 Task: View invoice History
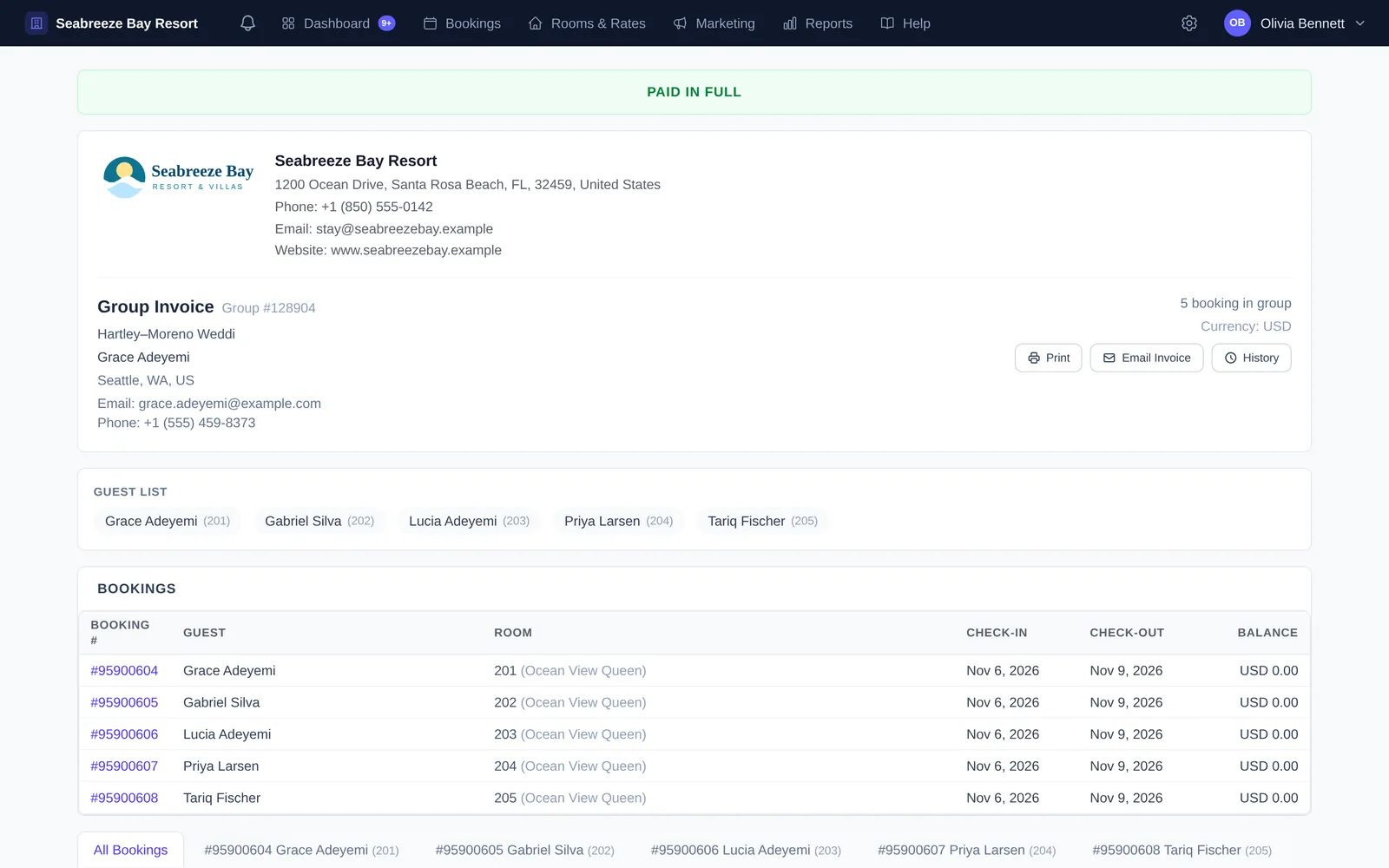[1251, 358]
